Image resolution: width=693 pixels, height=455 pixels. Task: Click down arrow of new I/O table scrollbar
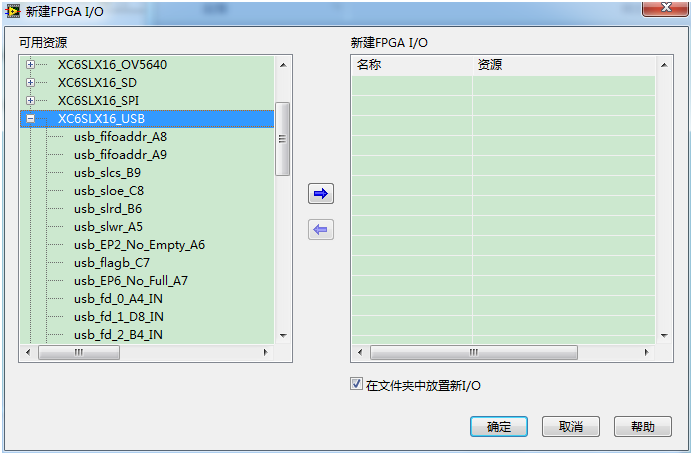click(664, 336)
